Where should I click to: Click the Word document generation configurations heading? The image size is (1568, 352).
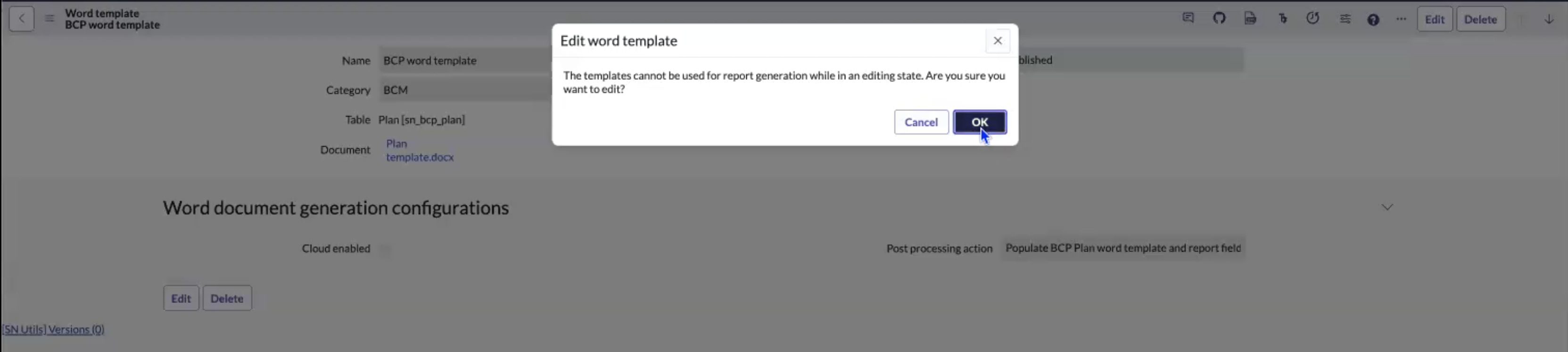pos(335,208)
